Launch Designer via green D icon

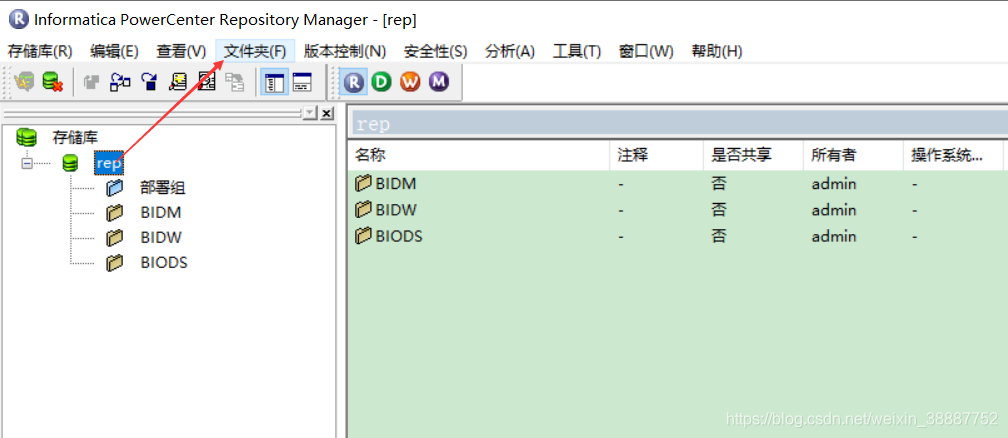point(382,82)
